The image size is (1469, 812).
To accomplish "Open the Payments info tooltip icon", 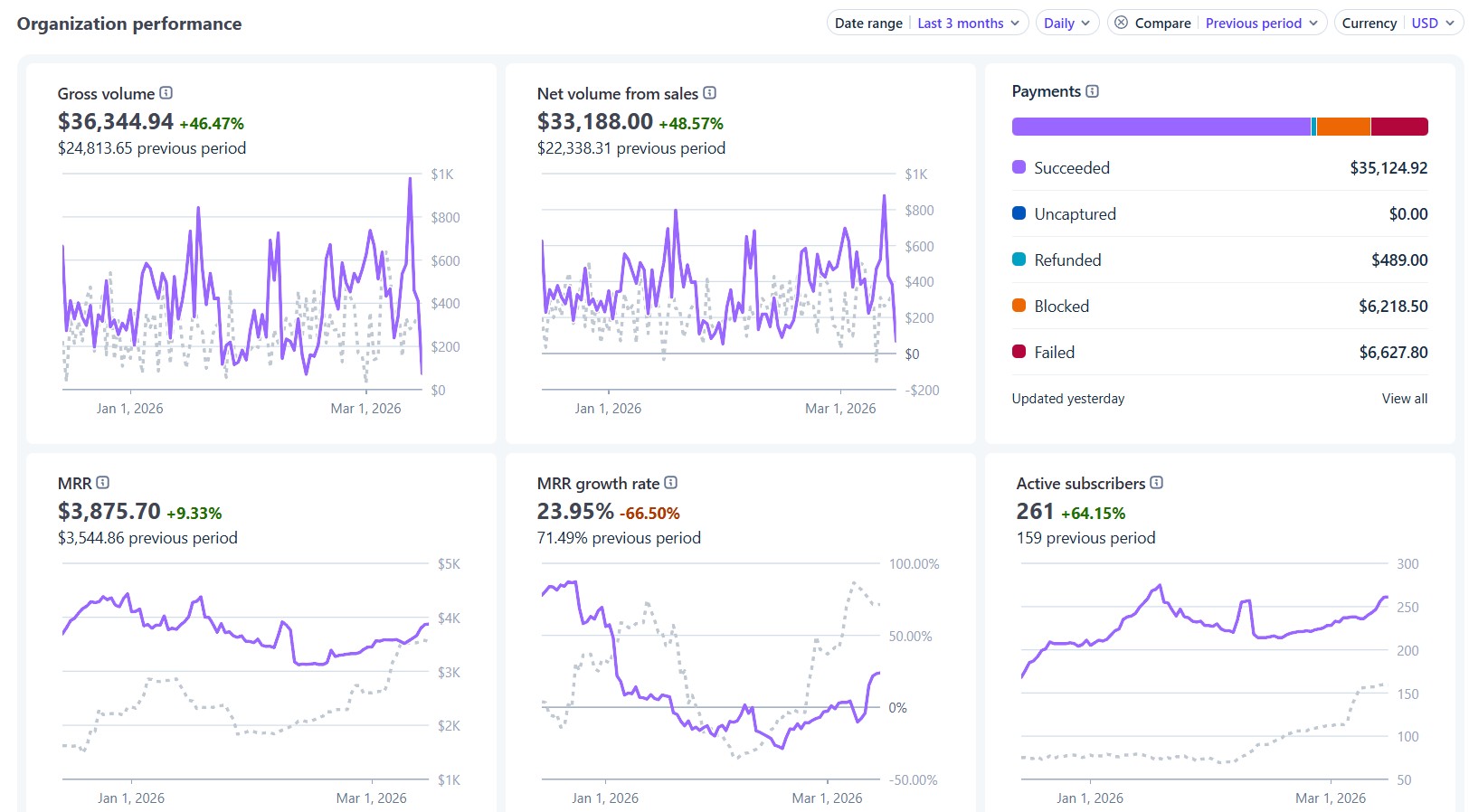I will (x=1093, y=91).
